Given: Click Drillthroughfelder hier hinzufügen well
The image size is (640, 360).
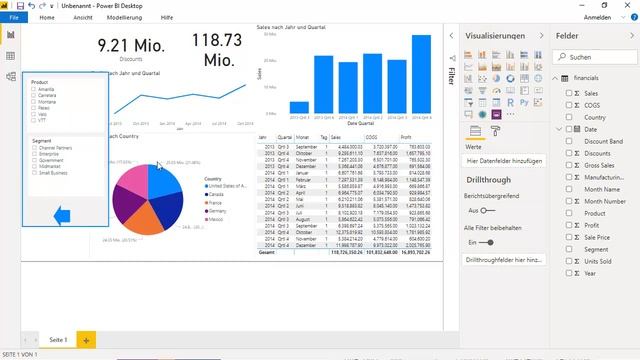Looking at the screenshot, I should (x=504, y=260).
